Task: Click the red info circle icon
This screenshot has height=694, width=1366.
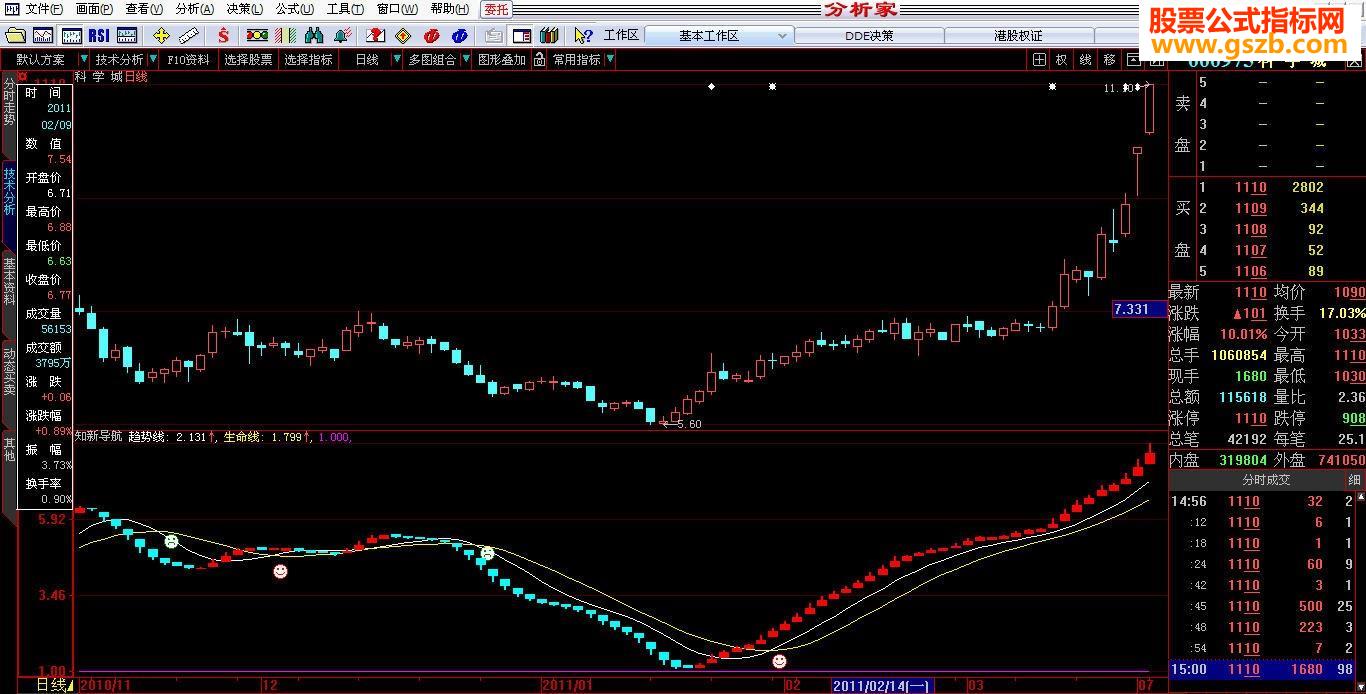Action: (432, 35)
